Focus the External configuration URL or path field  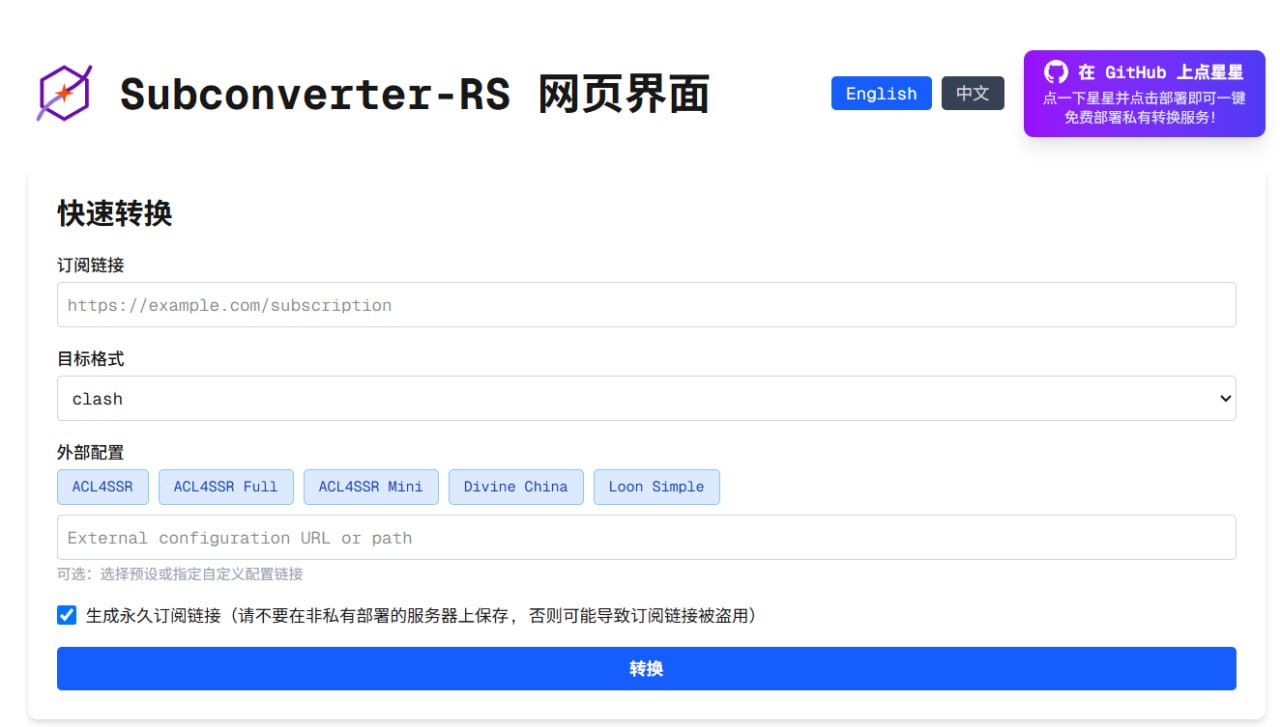point(646,537)
